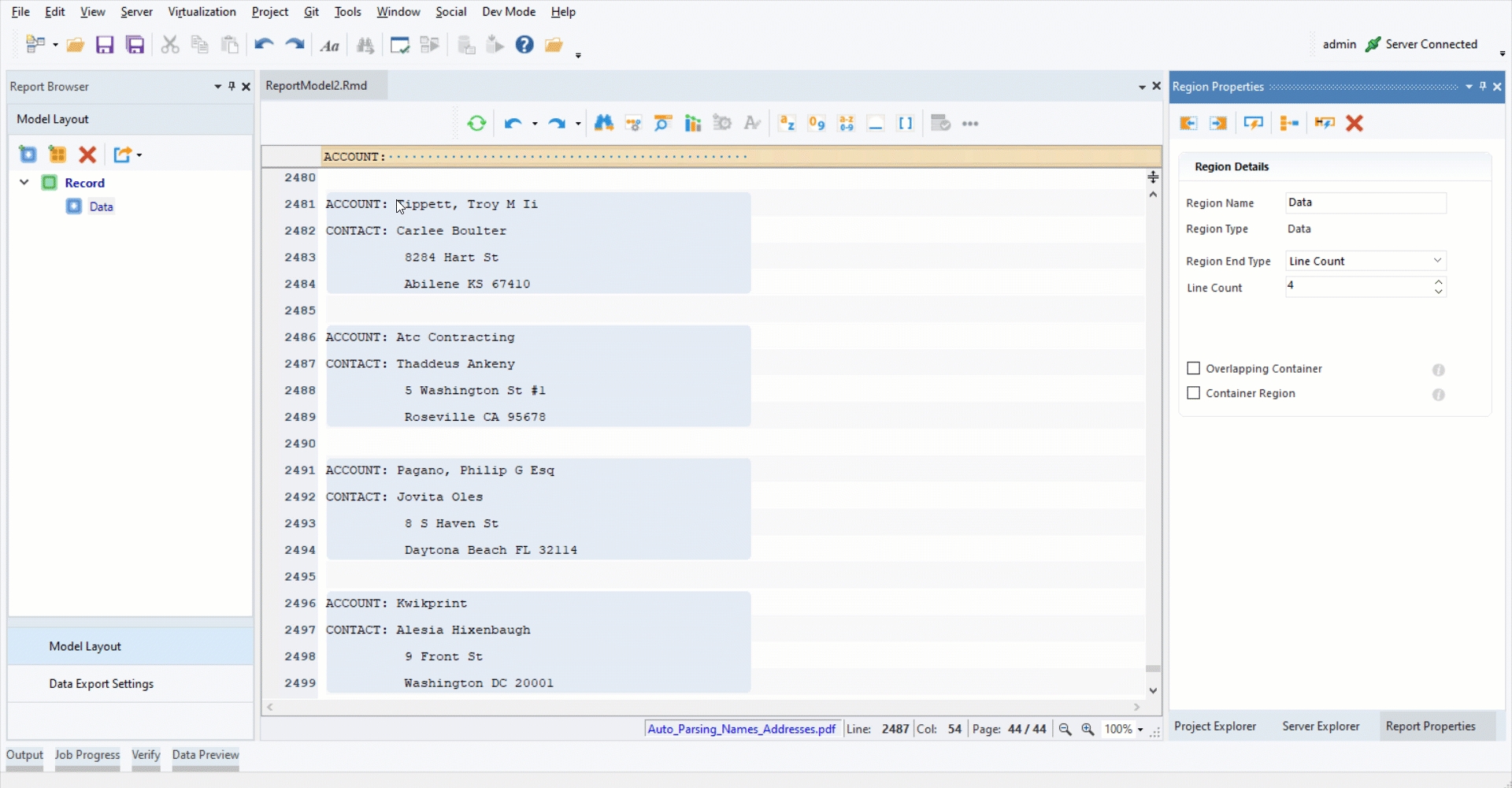Screen dimensions: 1512x788
Task: Click the zoom in magnifier in status bar
Action: click(x=1088, y=730)
